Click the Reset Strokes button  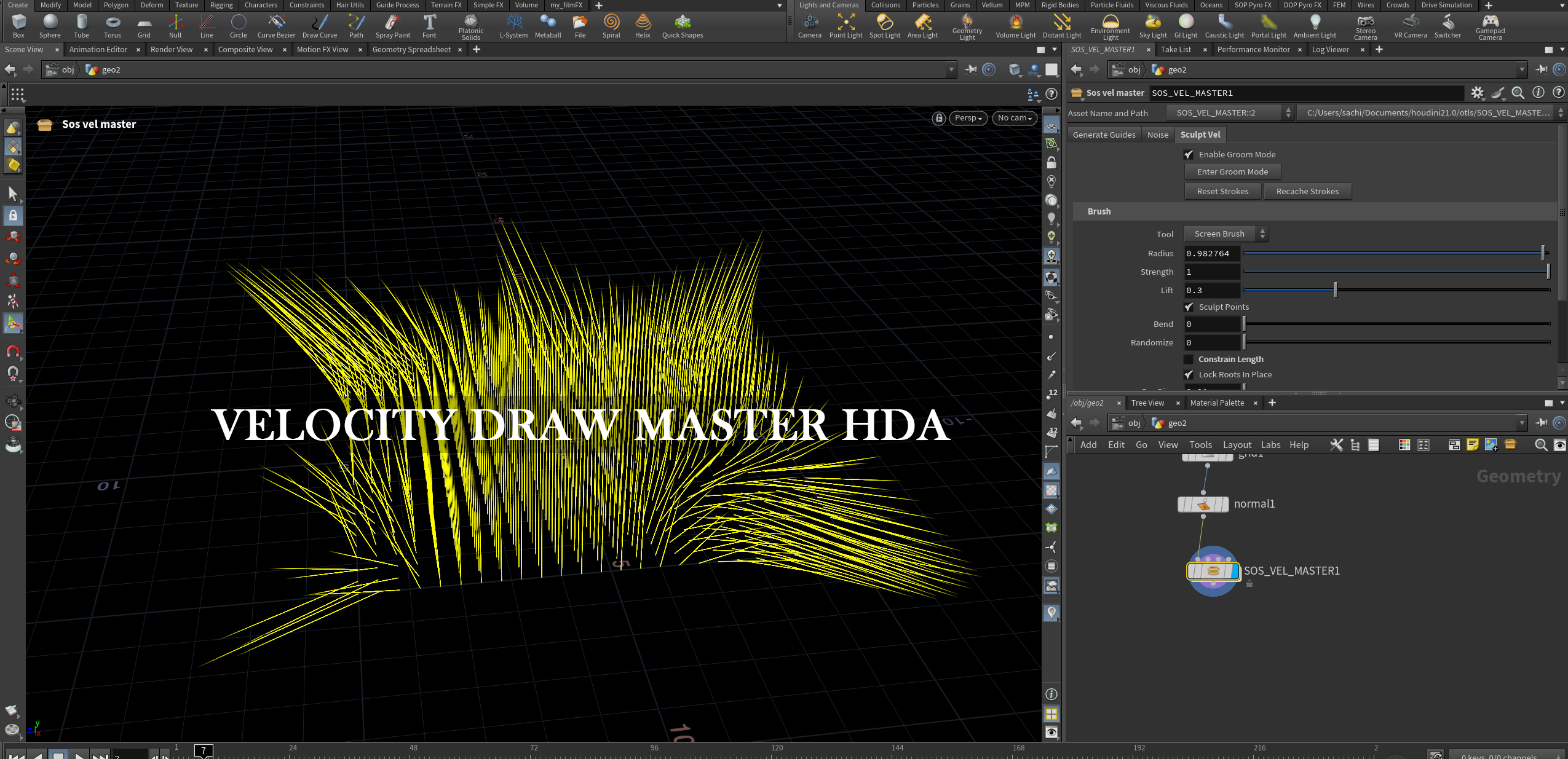pos(1222,192)
